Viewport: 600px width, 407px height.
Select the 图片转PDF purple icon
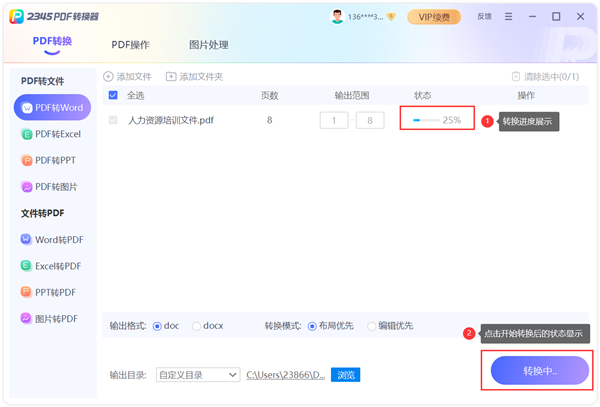tap(26, 318)
